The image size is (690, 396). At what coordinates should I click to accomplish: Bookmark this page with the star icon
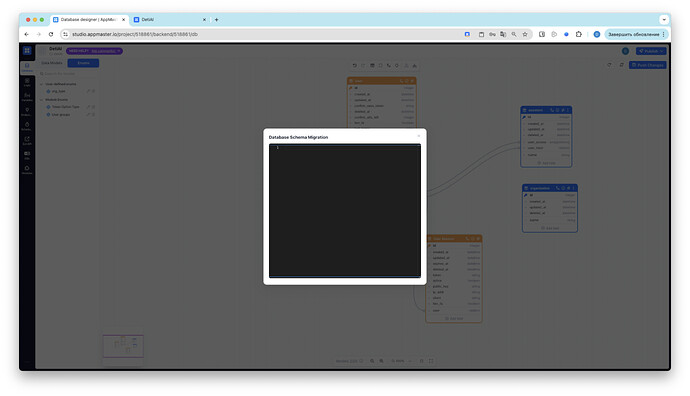click(525, 34)
